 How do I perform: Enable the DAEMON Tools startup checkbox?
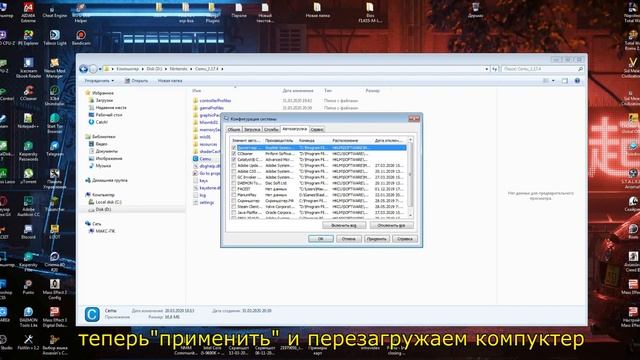(x=234, y=183)
